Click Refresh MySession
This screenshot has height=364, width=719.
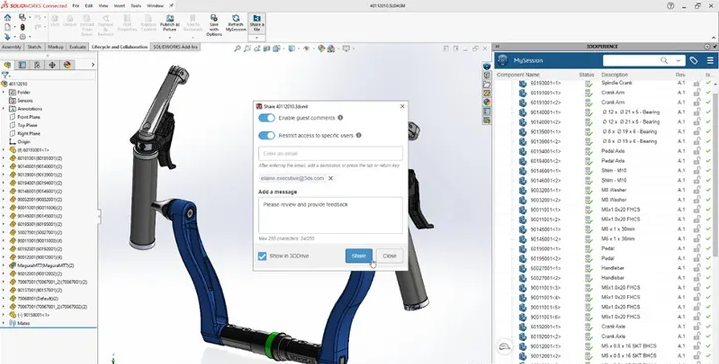[x=236, y=23]
